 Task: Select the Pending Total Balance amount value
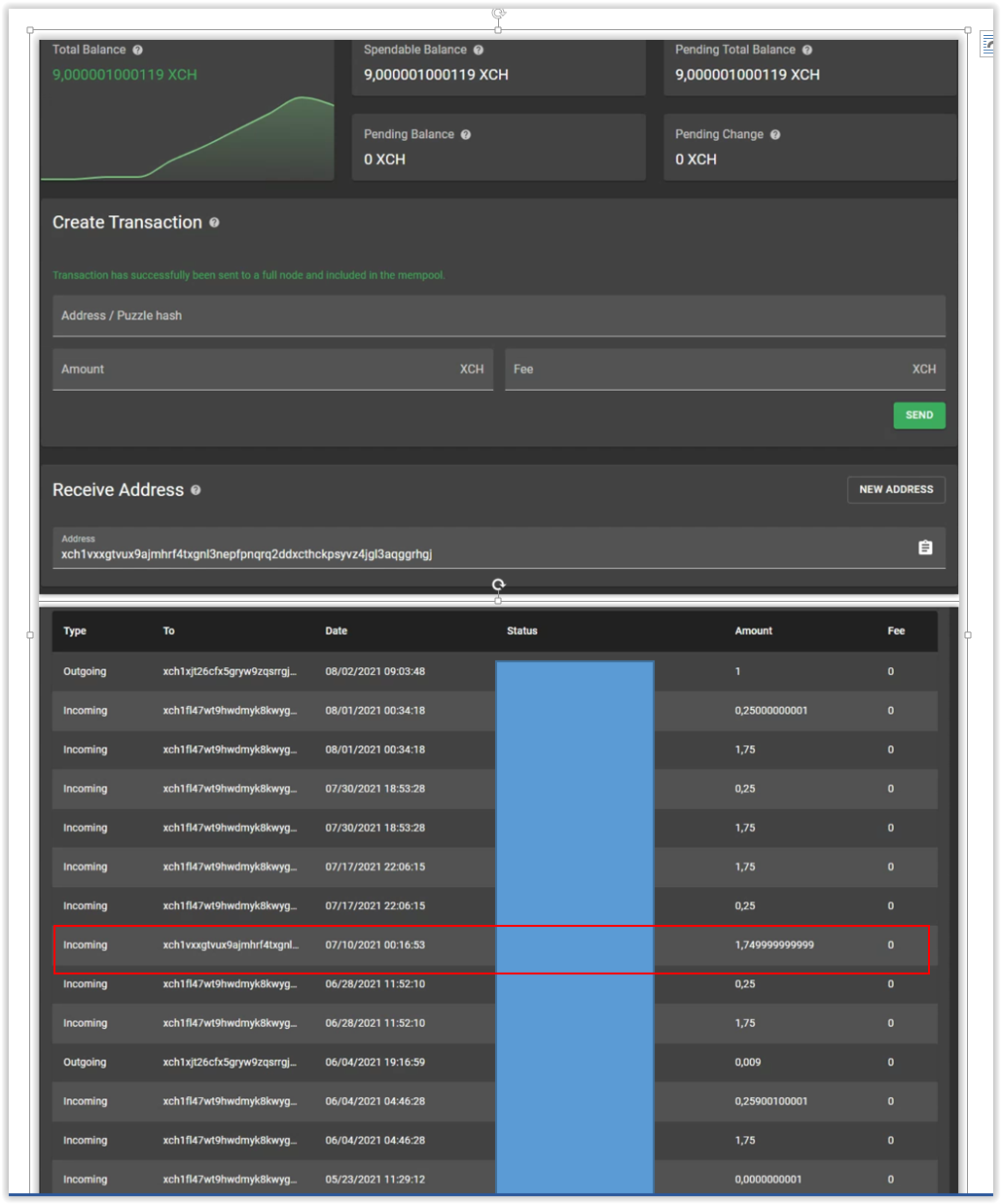[747, 75]
